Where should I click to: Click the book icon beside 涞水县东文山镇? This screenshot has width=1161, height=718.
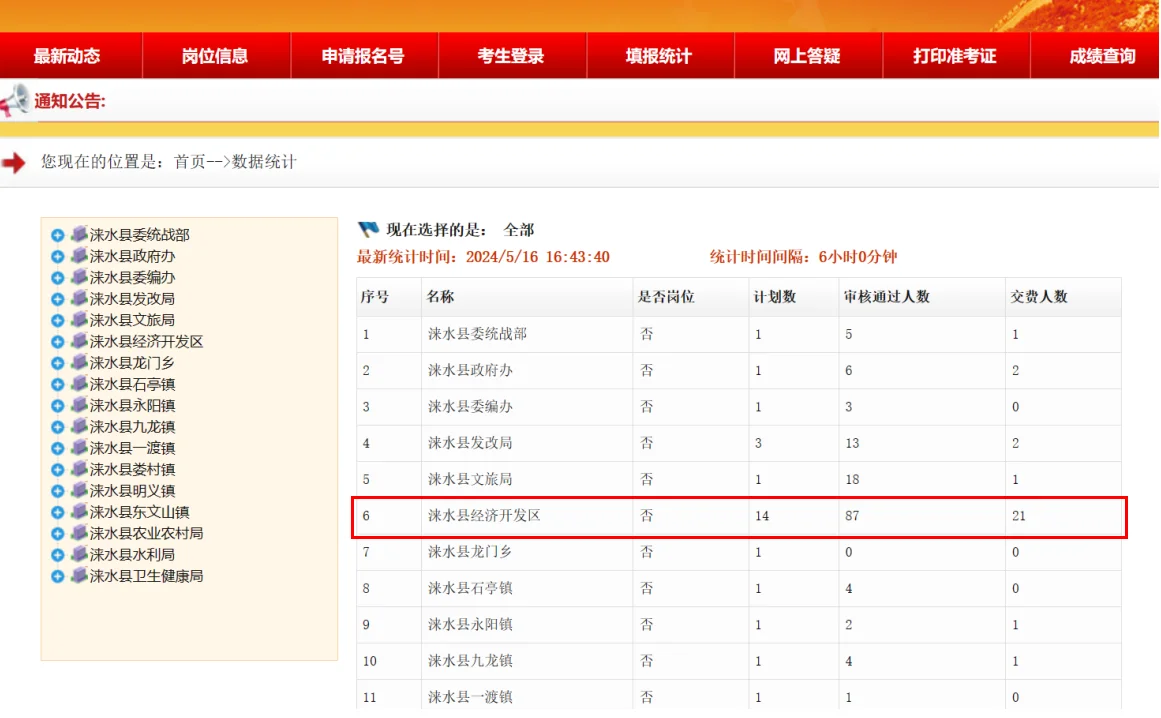(x=79, y=511)
